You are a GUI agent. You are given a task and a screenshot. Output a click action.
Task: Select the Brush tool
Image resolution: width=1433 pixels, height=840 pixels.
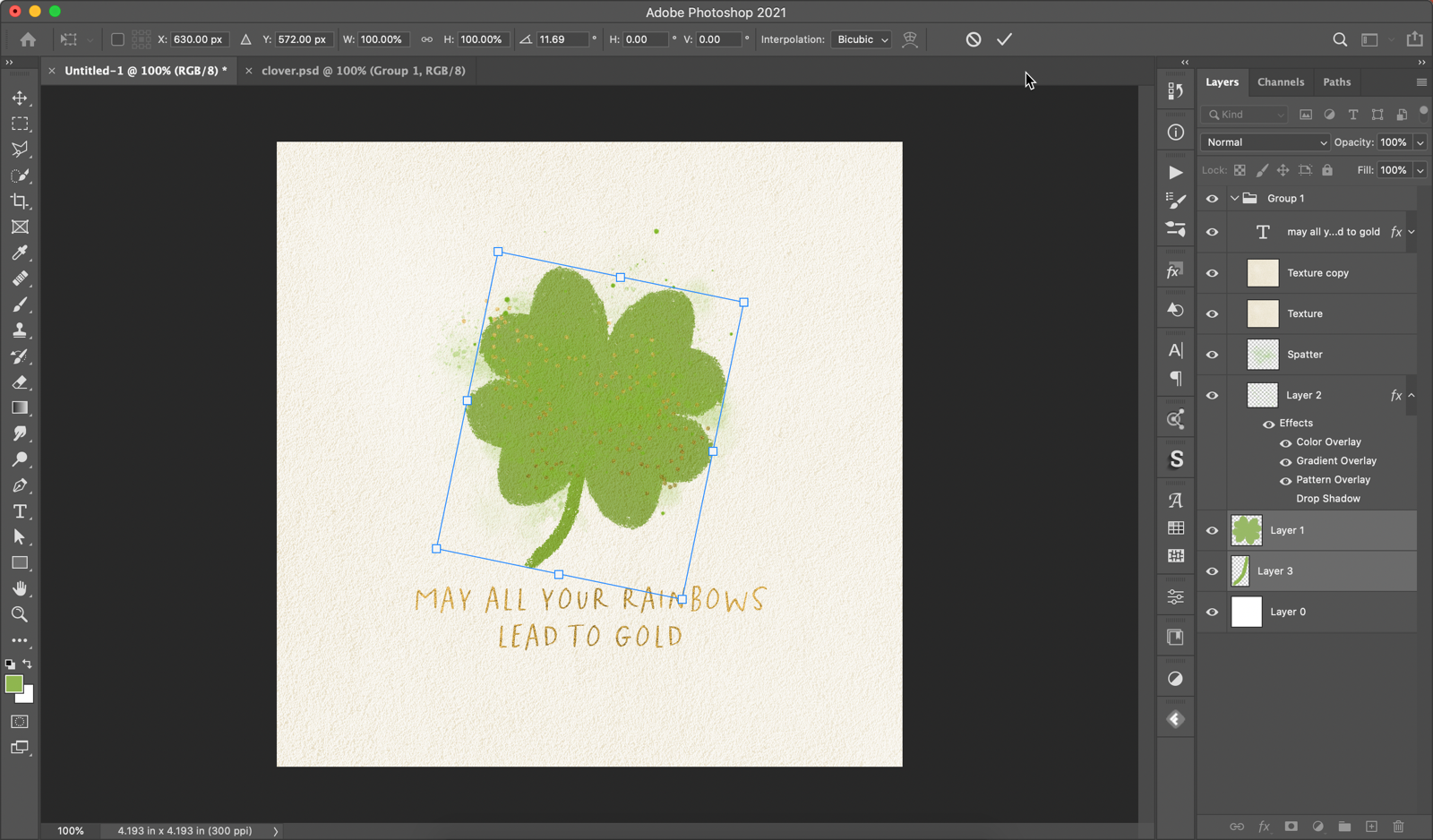click(20, 304)
